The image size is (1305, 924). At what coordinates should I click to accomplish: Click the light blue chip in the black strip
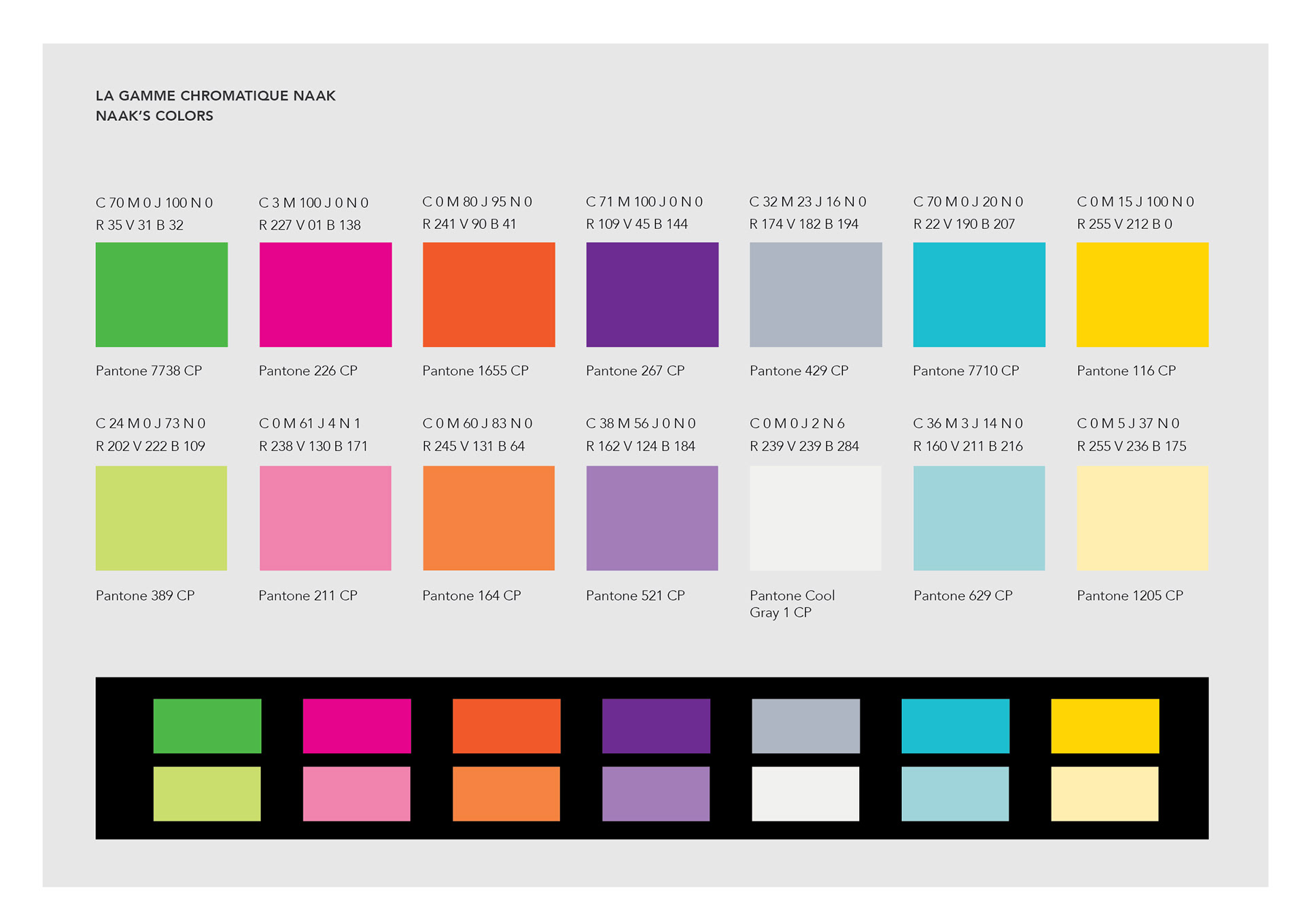pyautogui.click(x=956, y=794)
